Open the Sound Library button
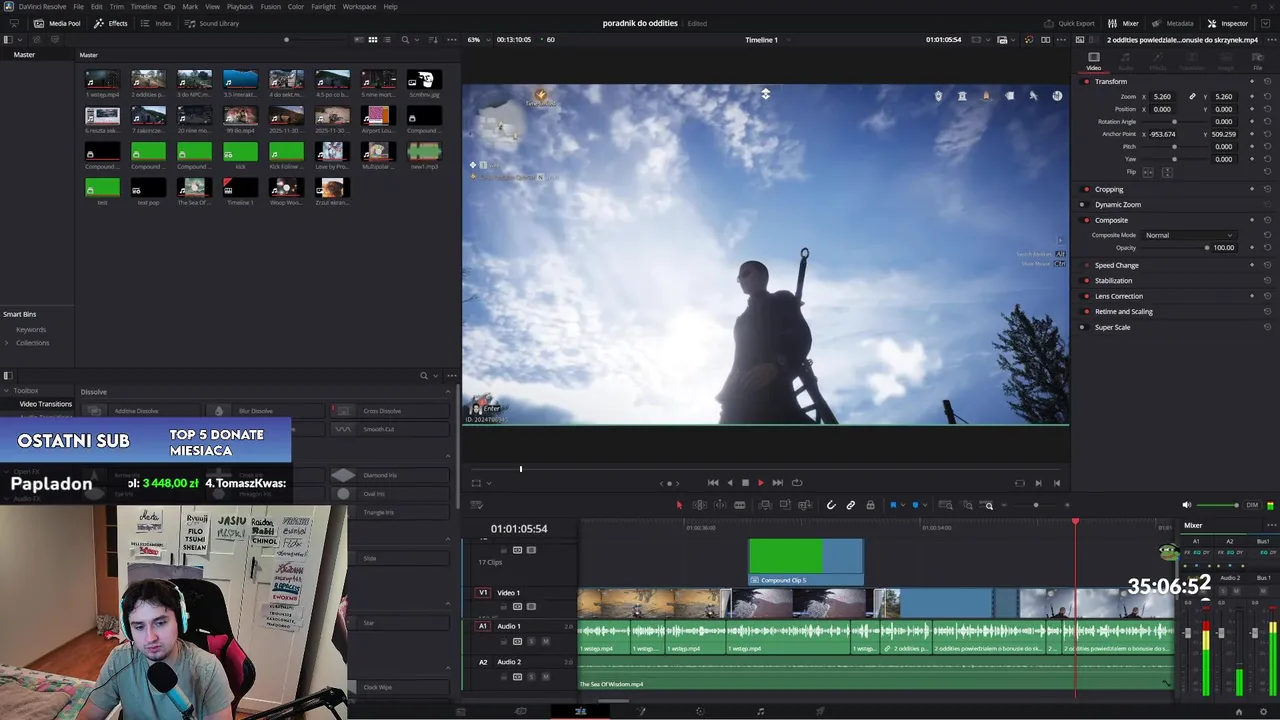1280x720 pixels. pos(211,23)
